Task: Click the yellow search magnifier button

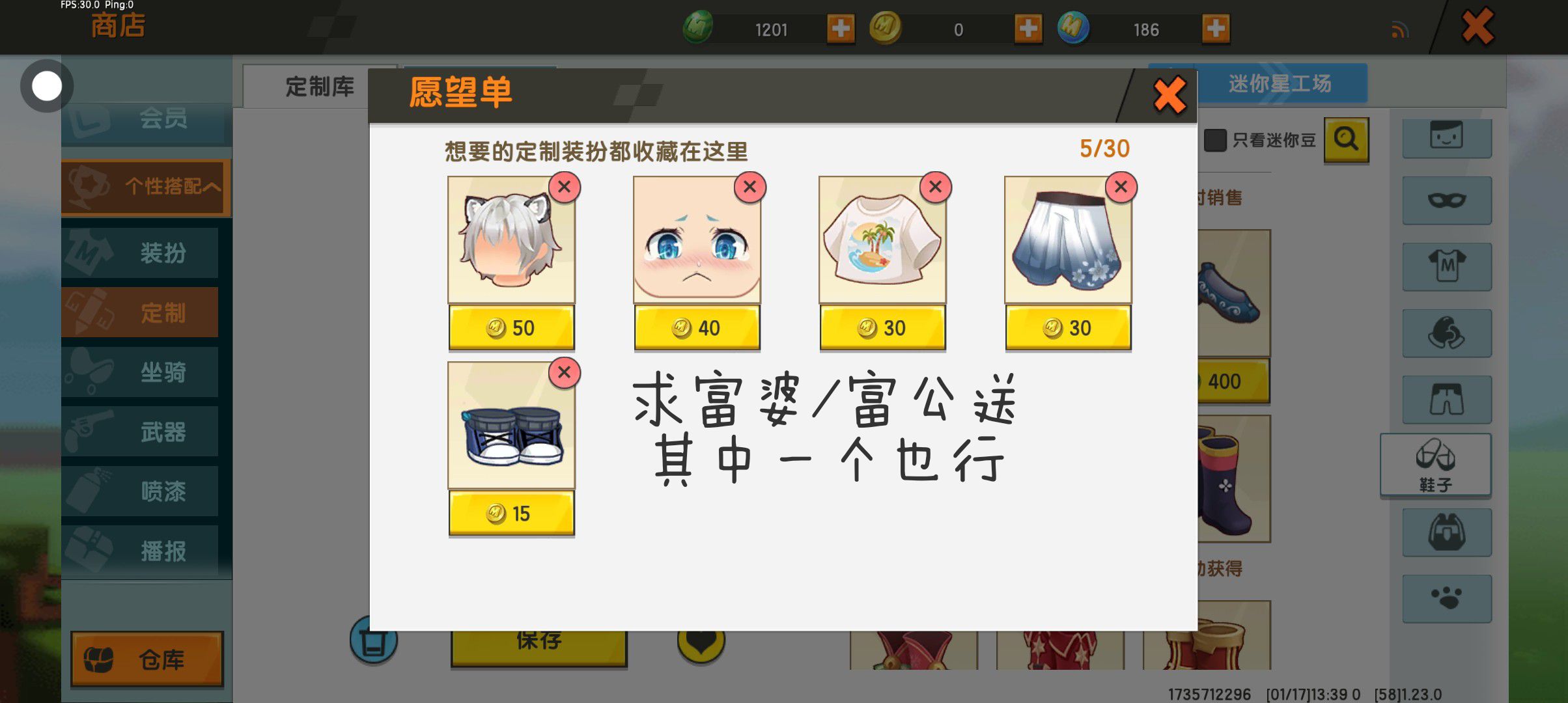Action: tap(1347, 139)
